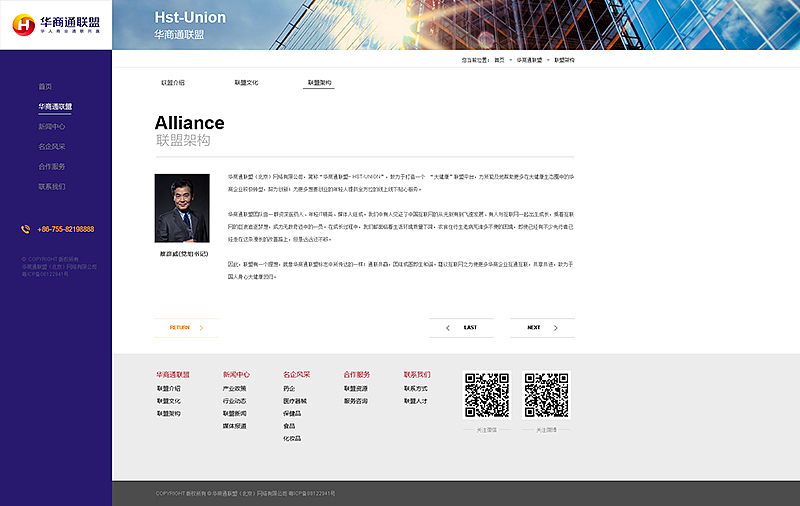The image size is (800, 506).
Task: Click the red 新闻中心 footer heading
Action: pos(236,374)
